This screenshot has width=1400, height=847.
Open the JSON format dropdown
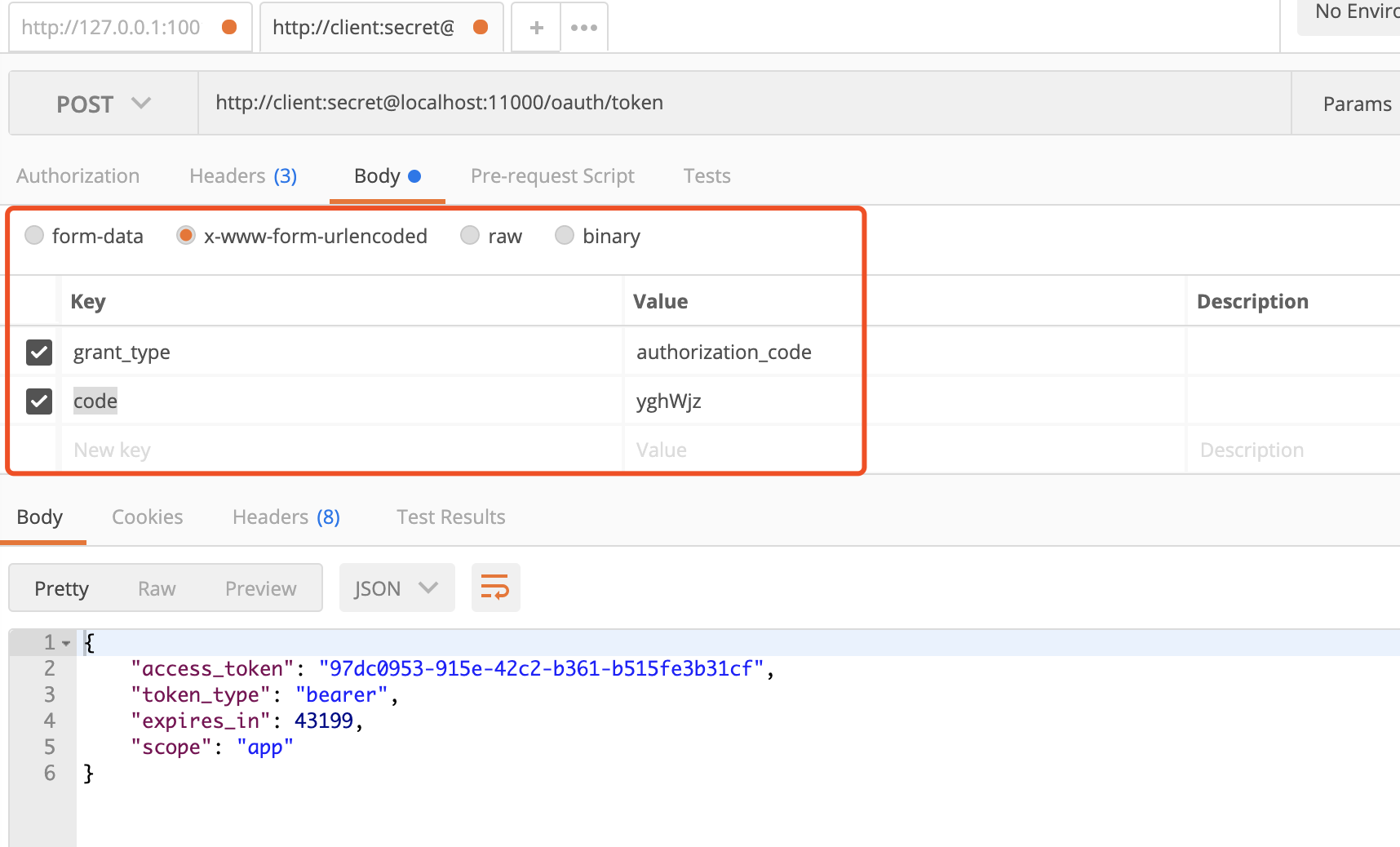pos(397,588)
